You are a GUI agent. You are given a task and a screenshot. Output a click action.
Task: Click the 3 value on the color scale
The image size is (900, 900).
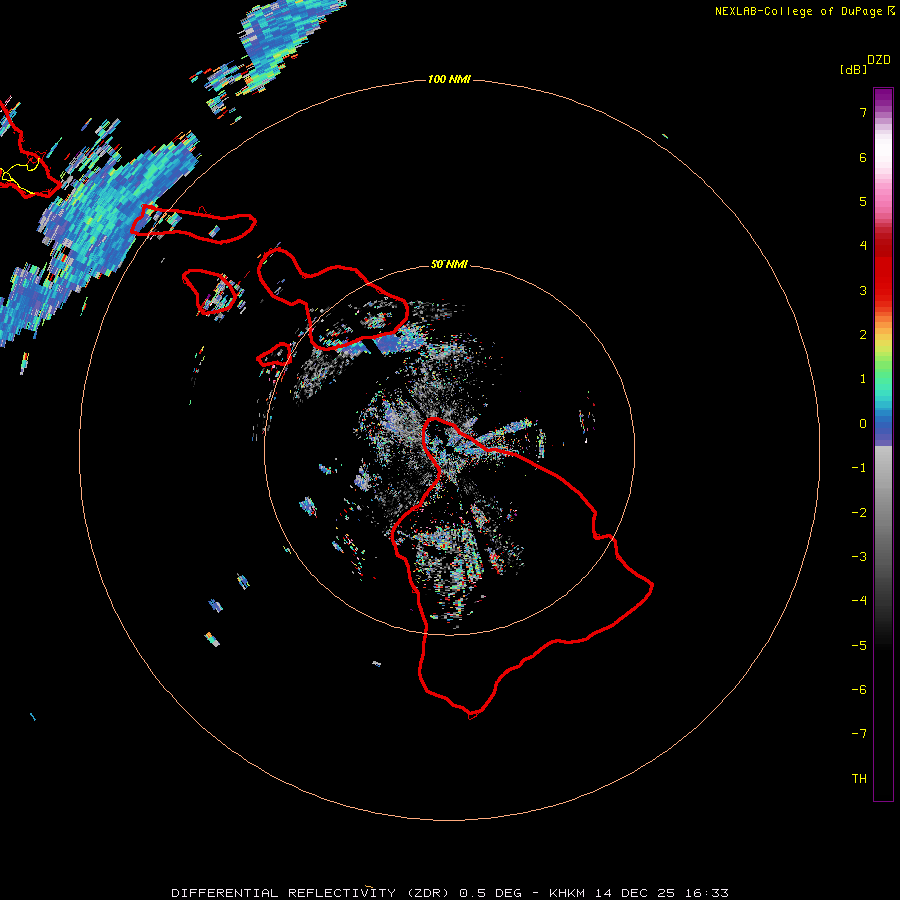tap(863, 290)
